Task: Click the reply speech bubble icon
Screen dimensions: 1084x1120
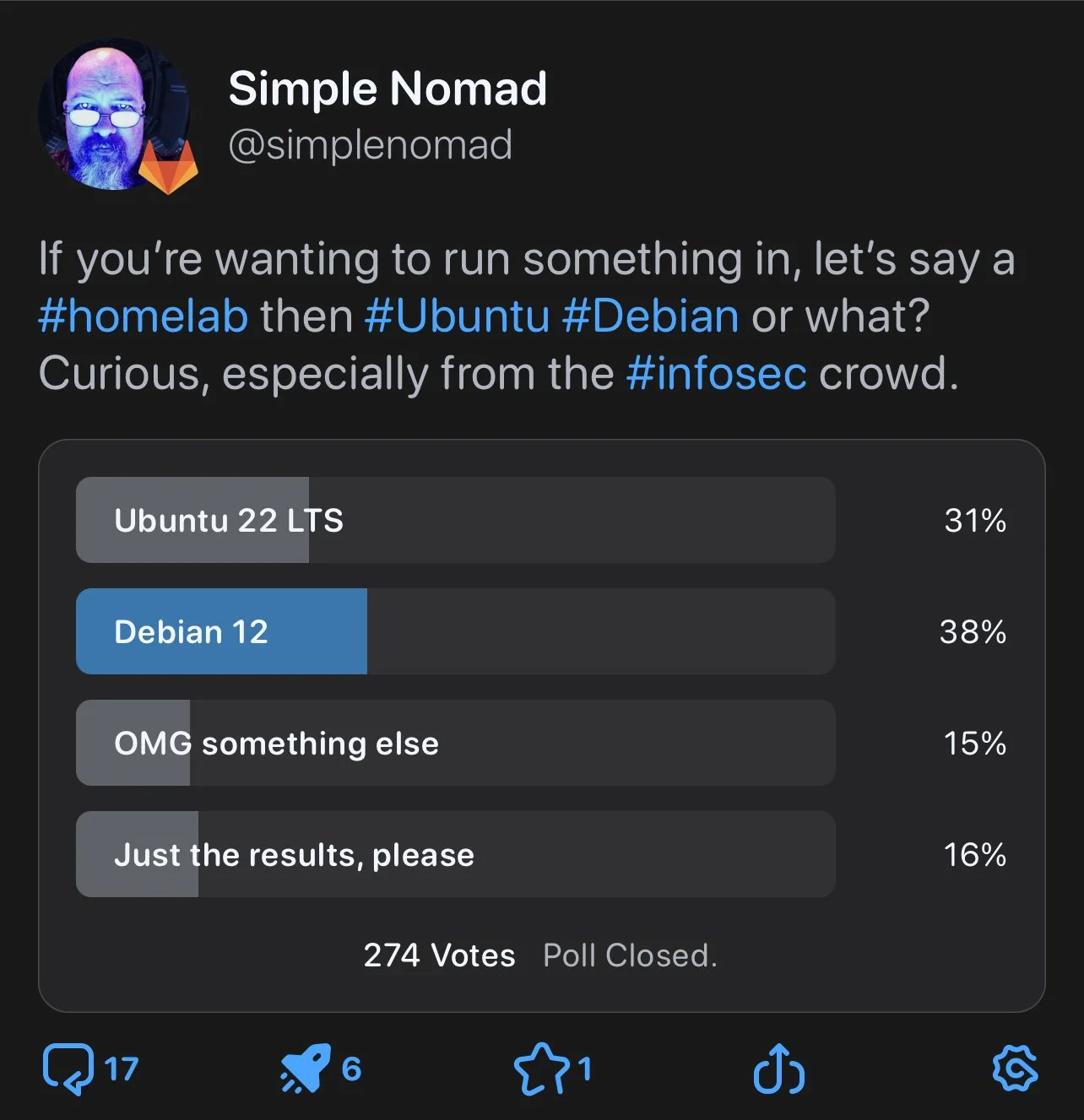Action: (x=68, y=1069)
